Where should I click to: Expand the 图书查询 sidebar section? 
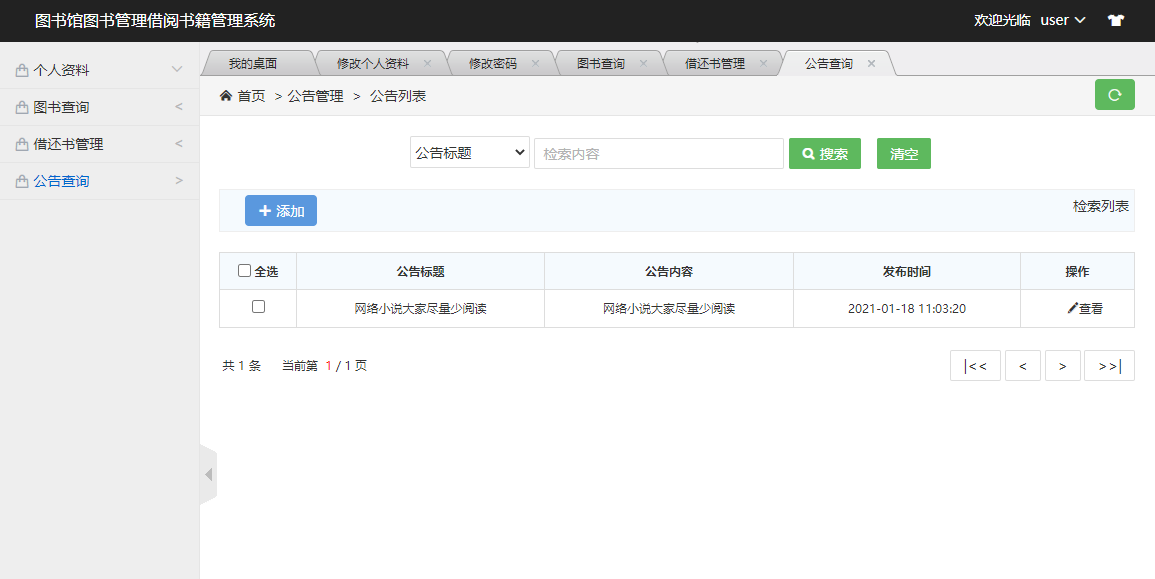[178, 106]
